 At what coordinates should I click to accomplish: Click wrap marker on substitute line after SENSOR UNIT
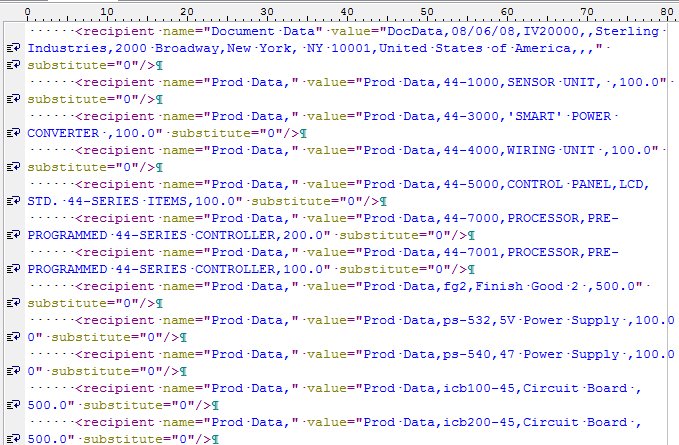[x=13, y=99]
